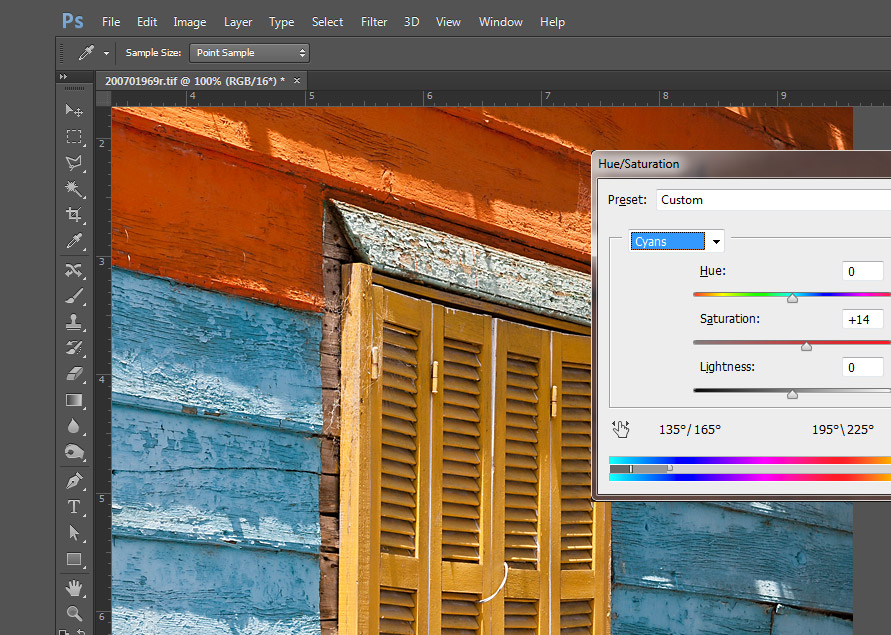Open the Select menu

[x=327, y=22]
